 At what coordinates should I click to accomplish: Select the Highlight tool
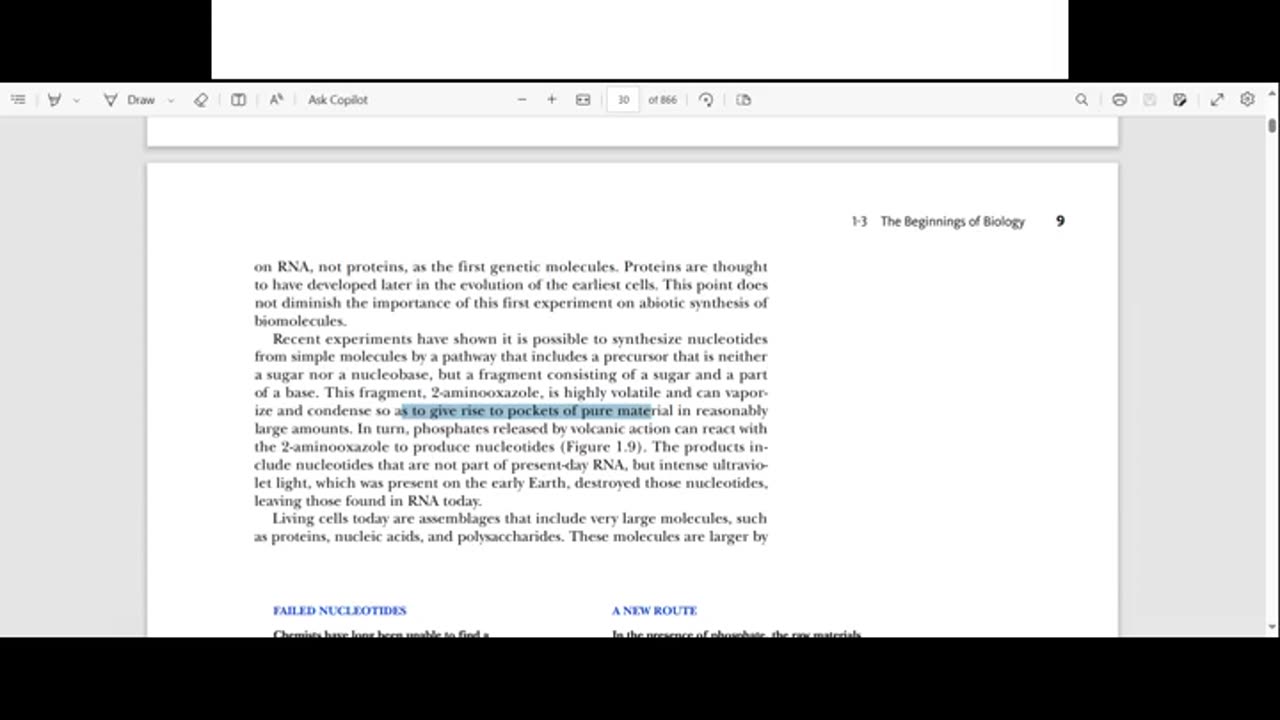(x=54, y=100)
